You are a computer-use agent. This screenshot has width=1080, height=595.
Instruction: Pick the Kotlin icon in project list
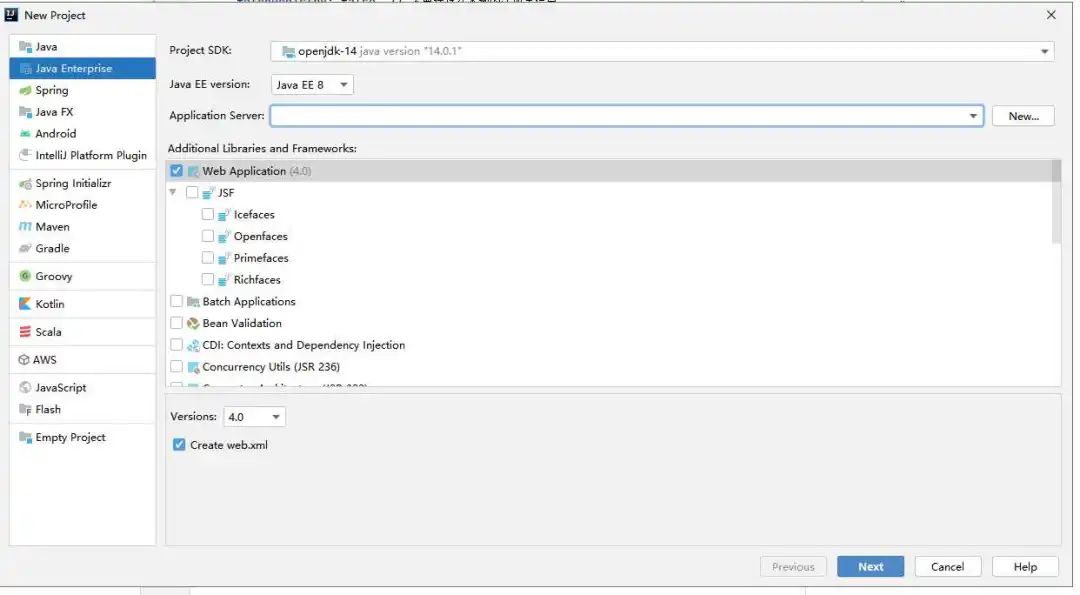(25, 304)
